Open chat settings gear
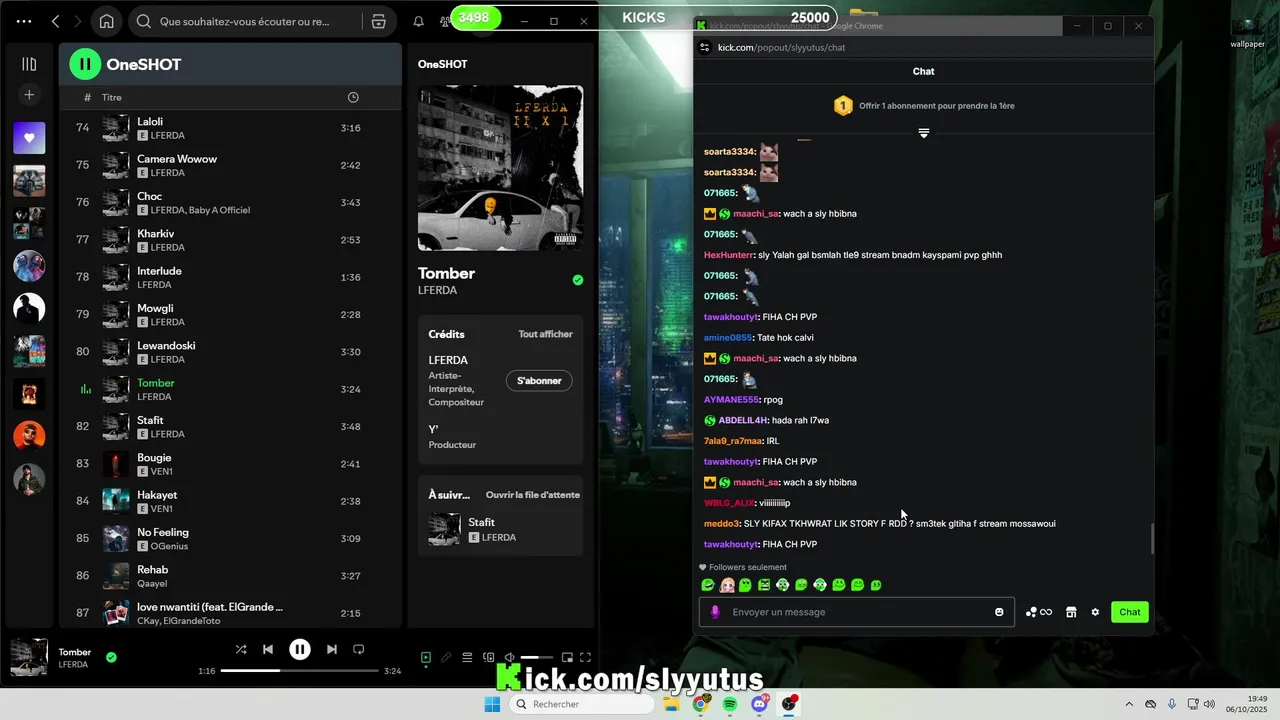The height and width of the screenshot is (720, 1280). (1095, 612)
